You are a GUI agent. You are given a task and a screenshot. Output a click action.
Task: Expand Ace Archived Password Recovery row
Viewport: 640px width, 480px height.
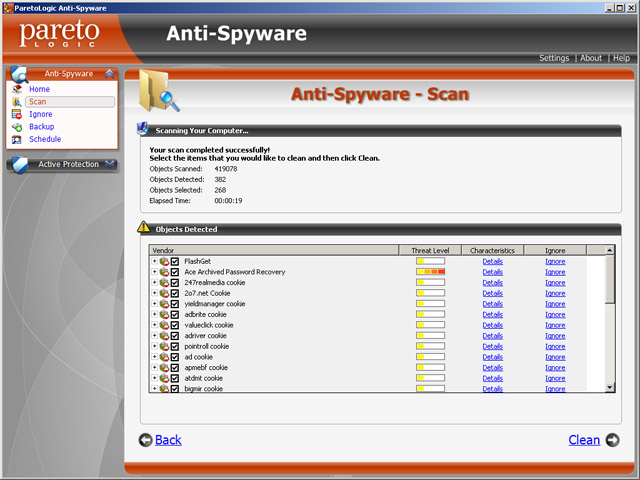pos(155,271)
